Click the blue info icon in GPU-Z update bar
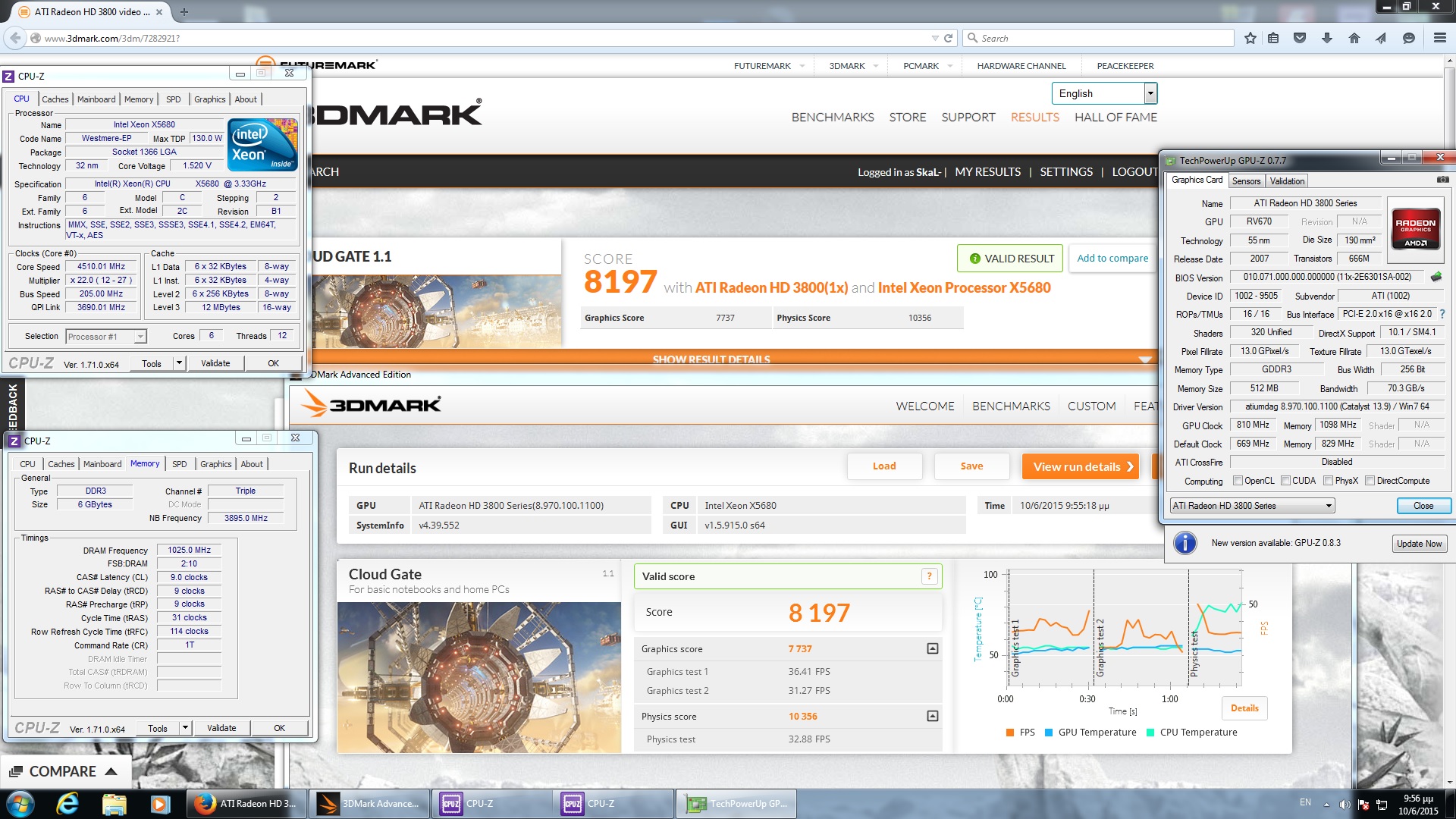The image size is (1456, 819). [1185, 543]
